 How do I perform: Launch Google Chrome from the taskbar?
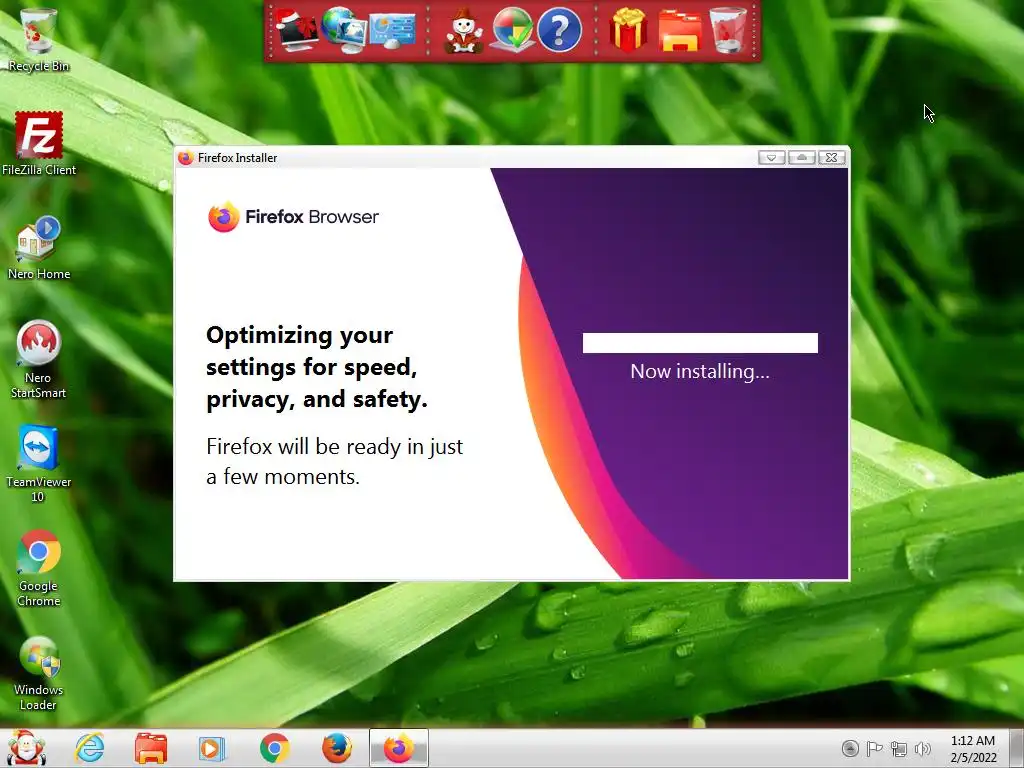[x=274, y=748]
